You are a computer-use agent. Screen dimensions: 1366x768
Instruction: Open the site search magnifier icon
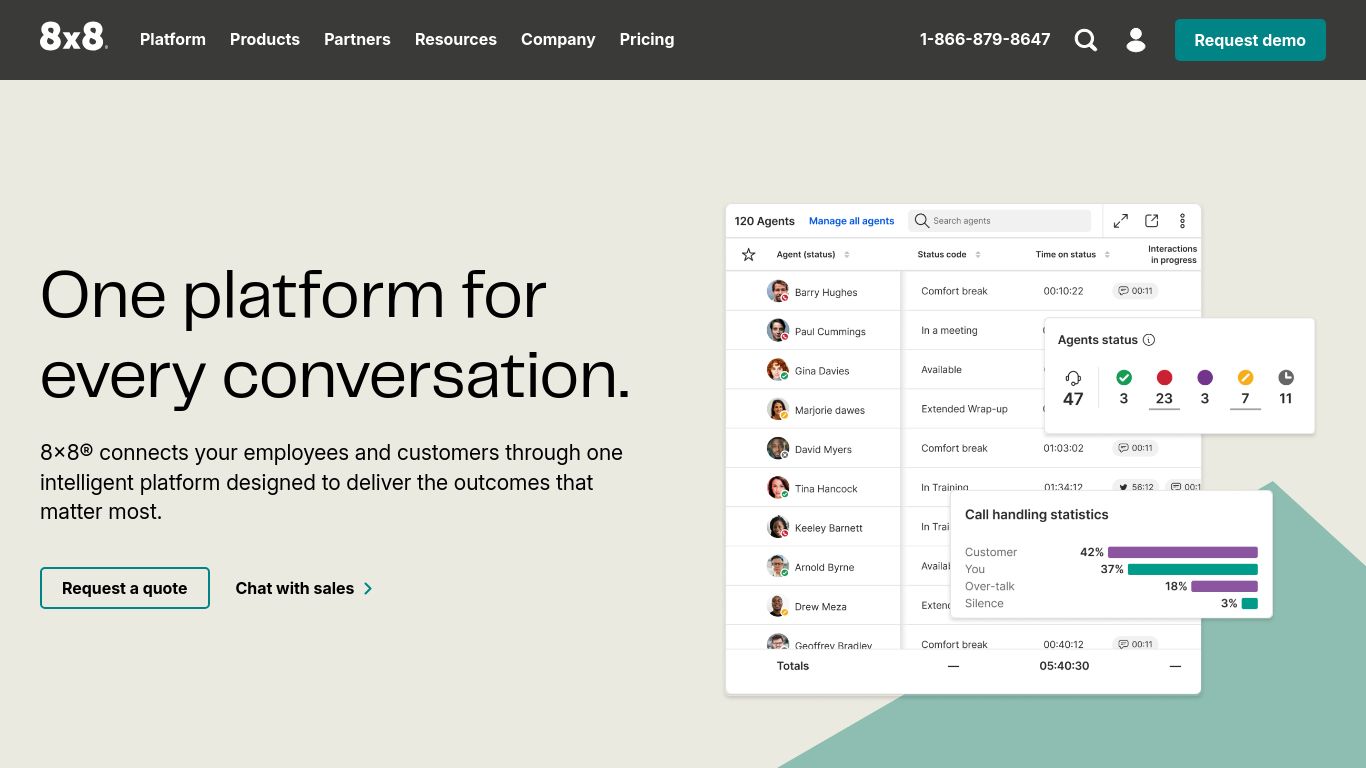click(x=1086, y=40)
